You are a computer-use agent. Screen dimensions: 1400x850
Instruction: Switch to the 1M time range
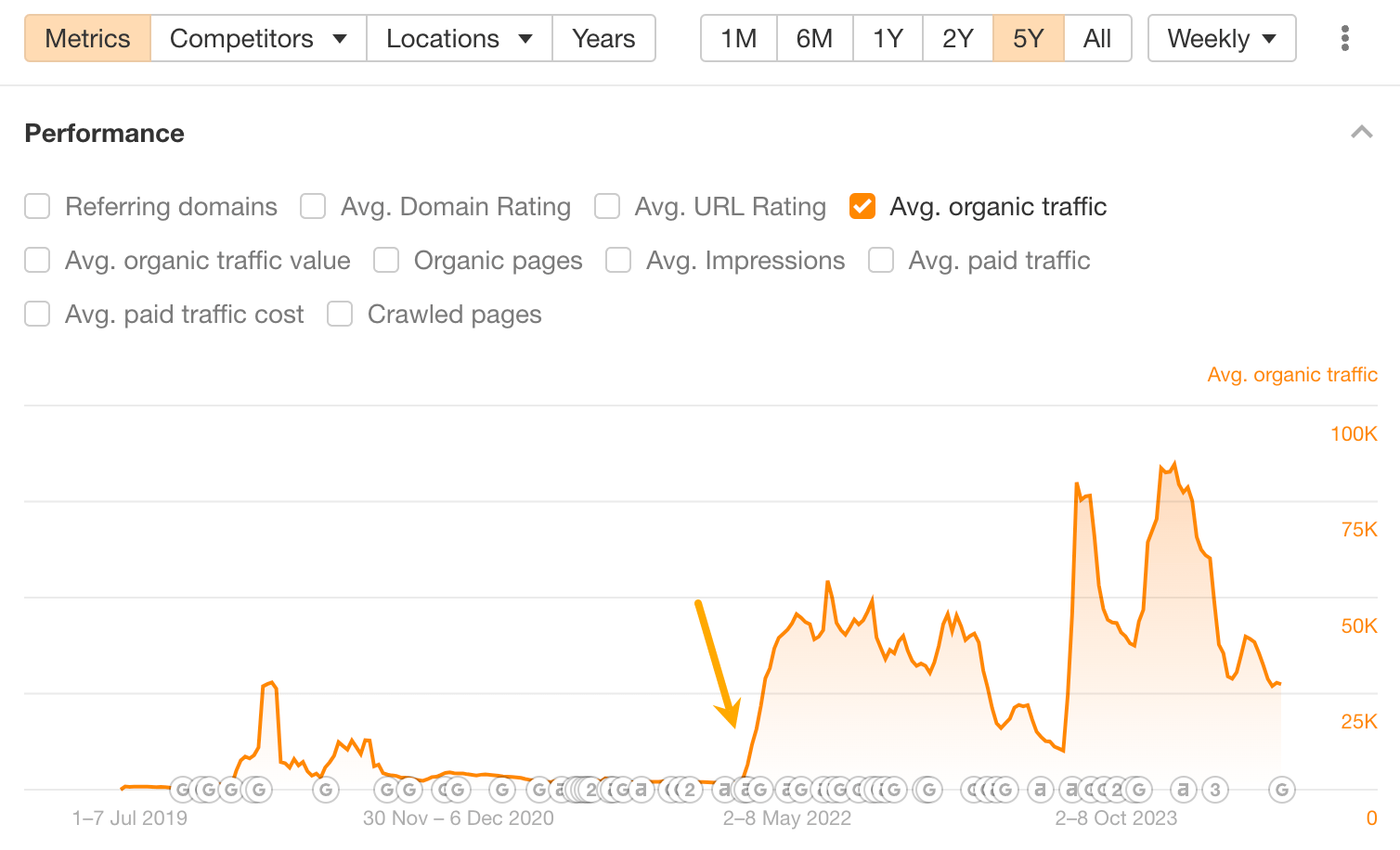[738, 38]
